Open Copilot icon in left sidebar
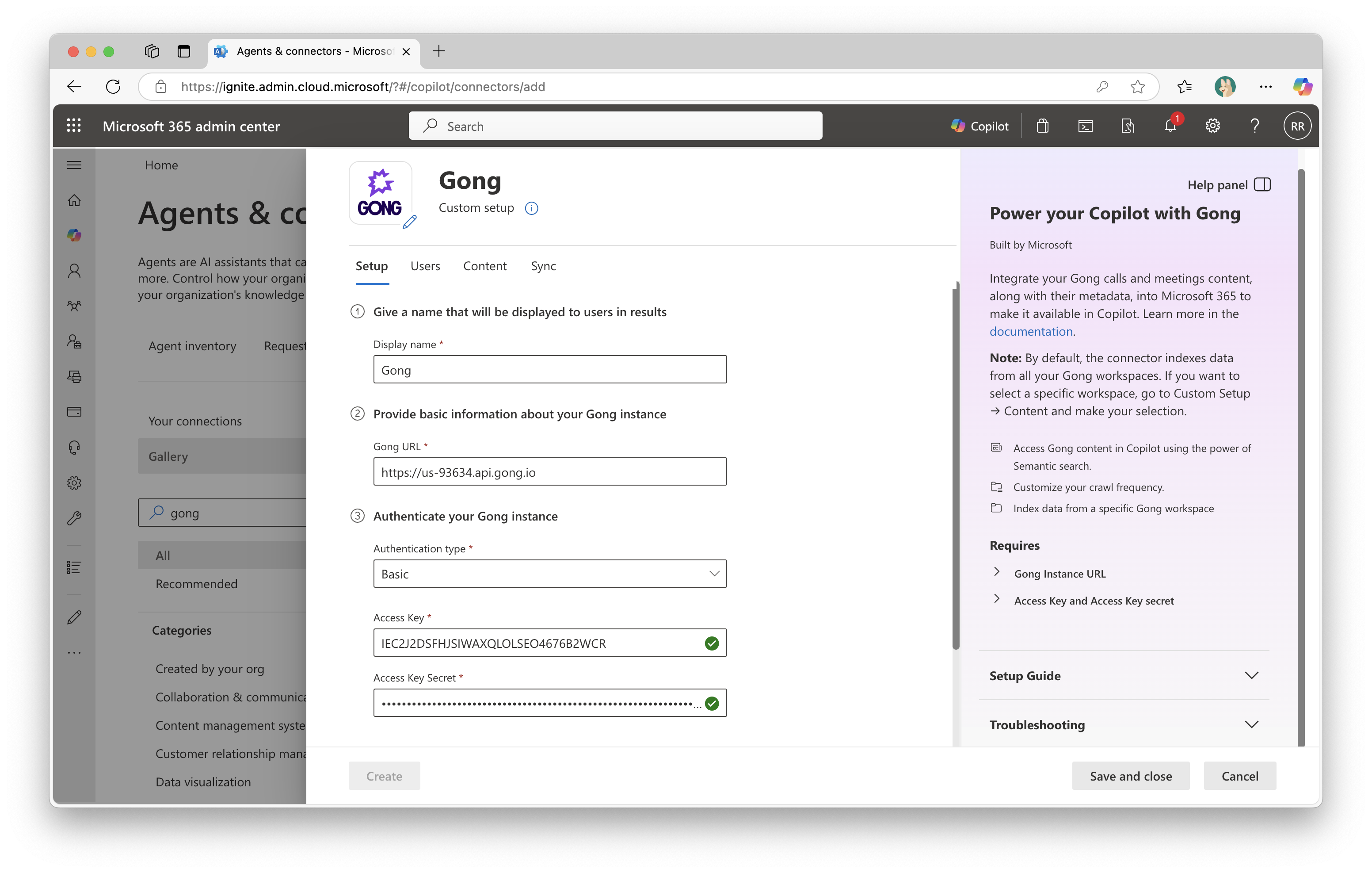The width and height of the screenshot is (1372, 873). 74,236
